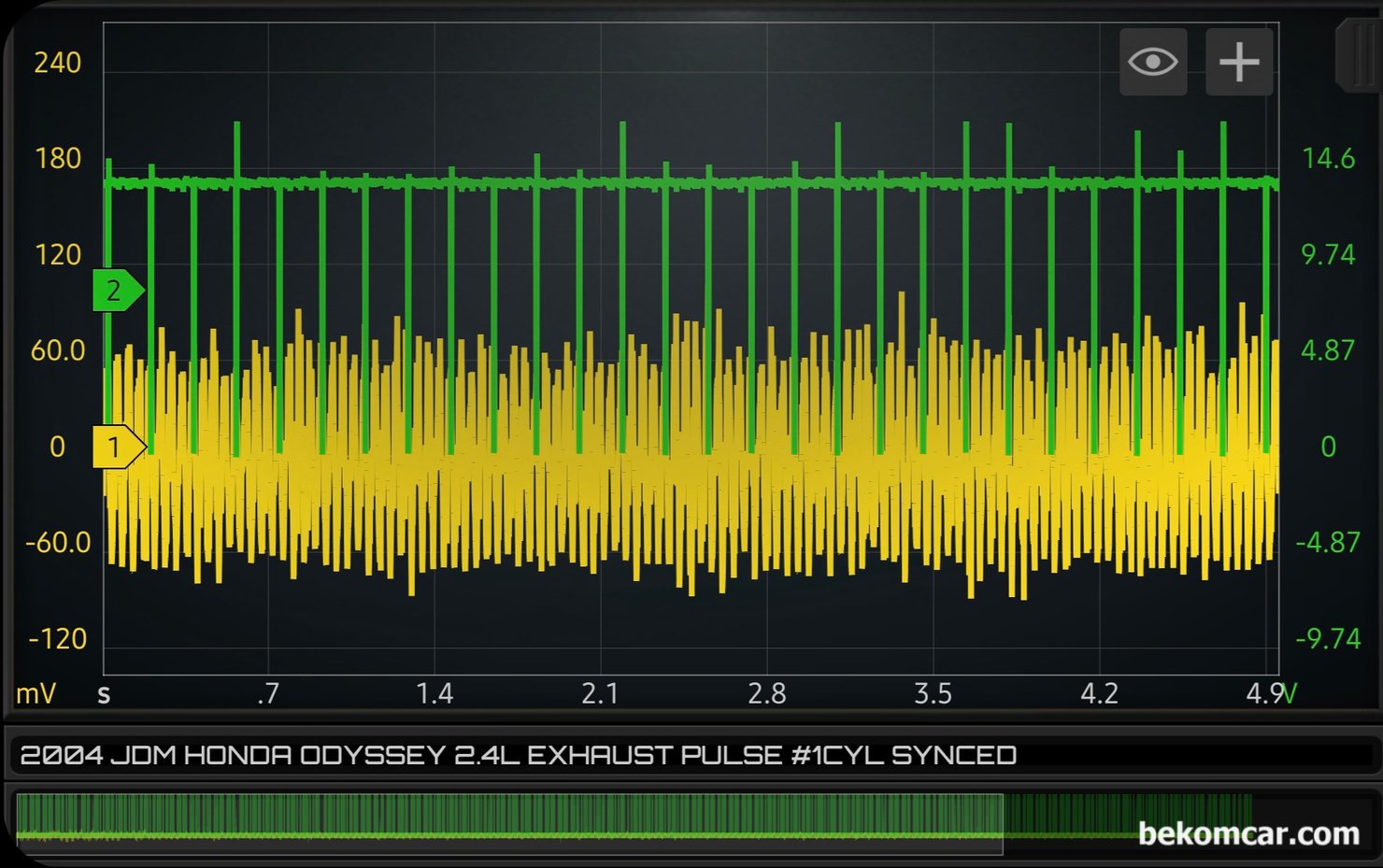Click the 1.4 time axis label

click(434, 694)
